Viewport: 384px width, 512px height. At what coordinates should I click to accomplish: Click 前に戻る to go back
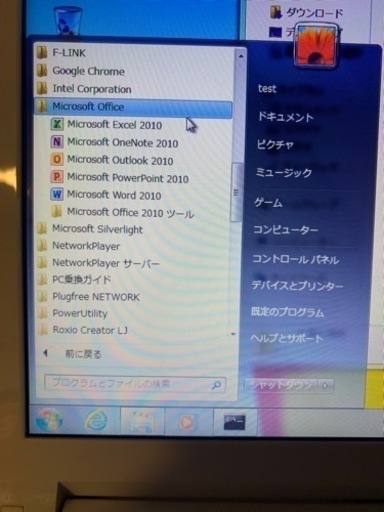click(83, 354)
